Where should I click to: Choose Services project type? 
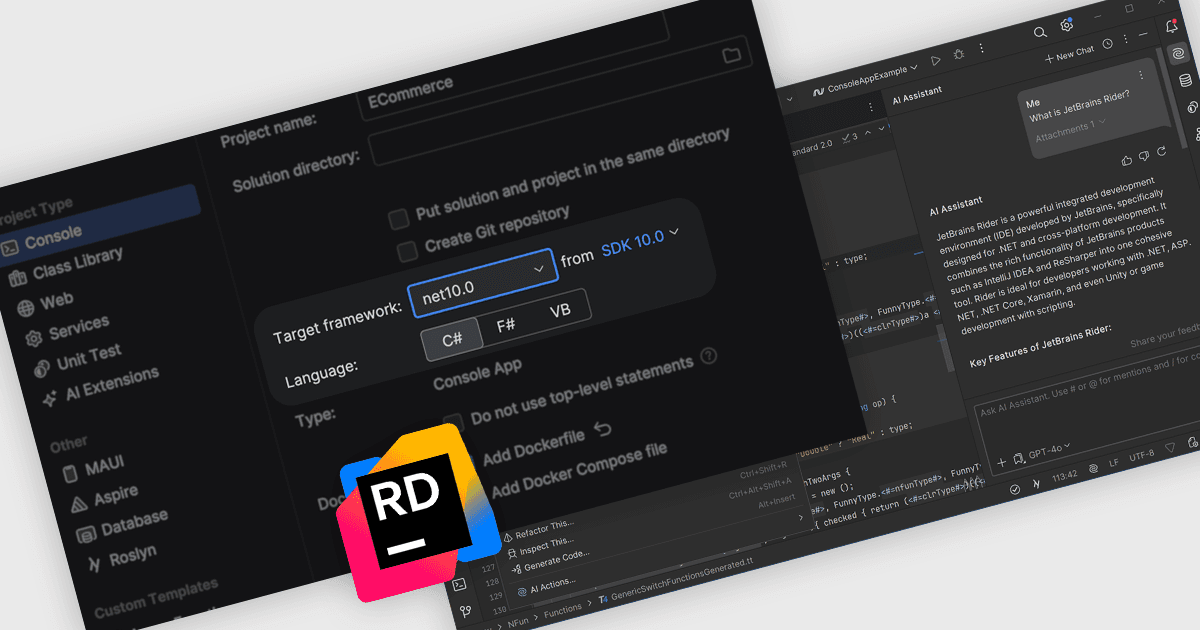(66, 330)
